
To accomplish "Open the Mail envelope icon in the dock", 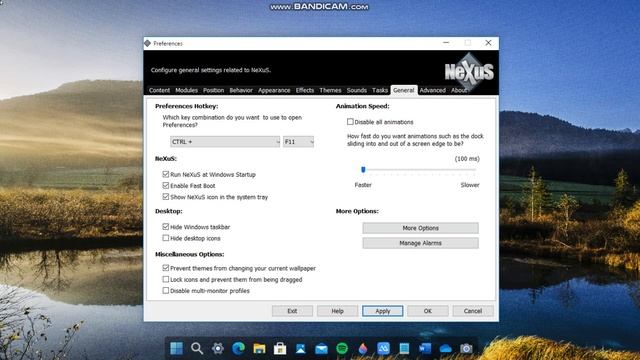I will 321,348.
